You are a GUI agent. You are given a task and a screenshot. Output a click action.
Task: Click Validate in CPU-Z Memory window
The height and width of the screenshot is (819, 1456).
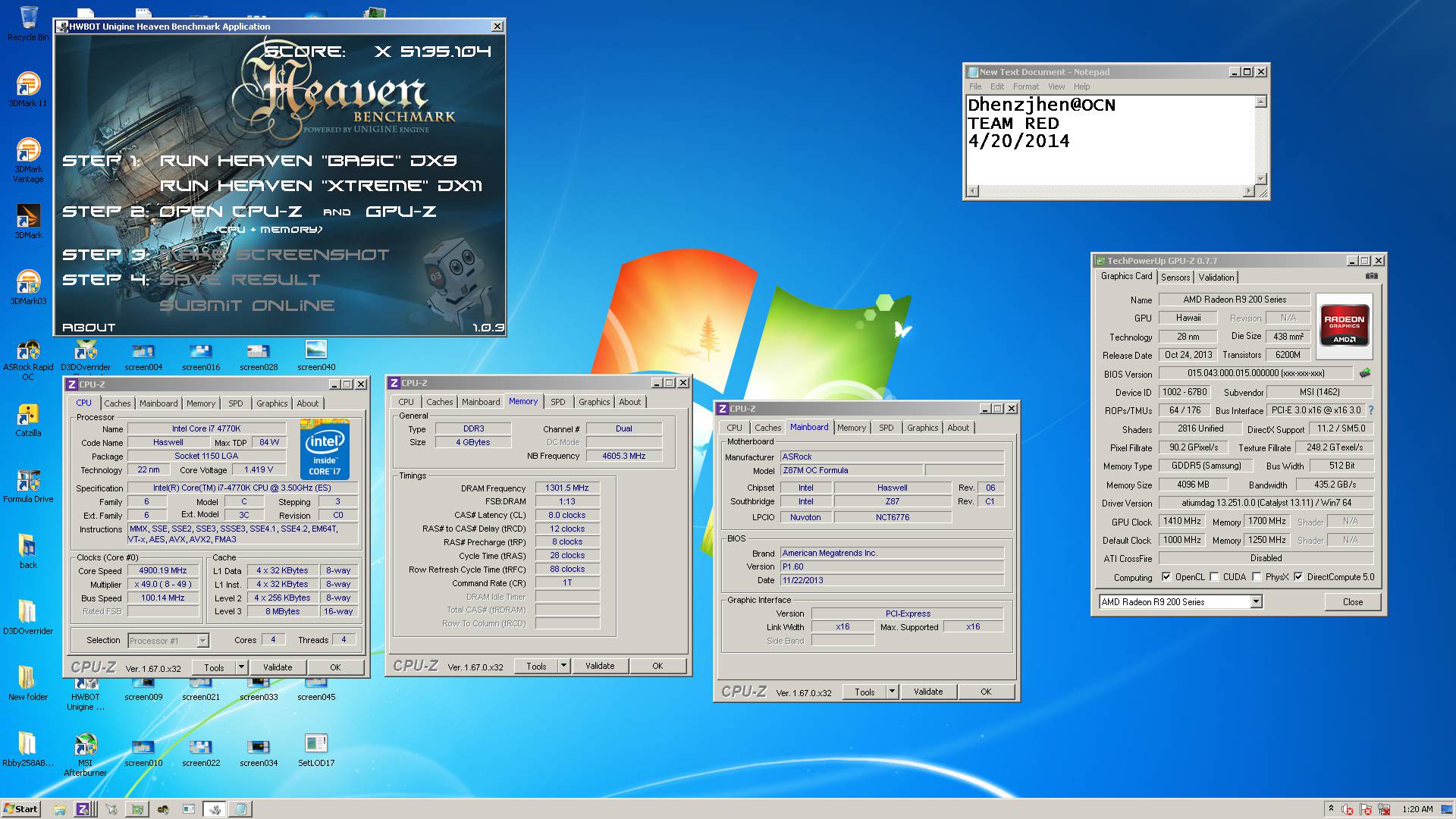pyautogui.click(x=600, y=666)
